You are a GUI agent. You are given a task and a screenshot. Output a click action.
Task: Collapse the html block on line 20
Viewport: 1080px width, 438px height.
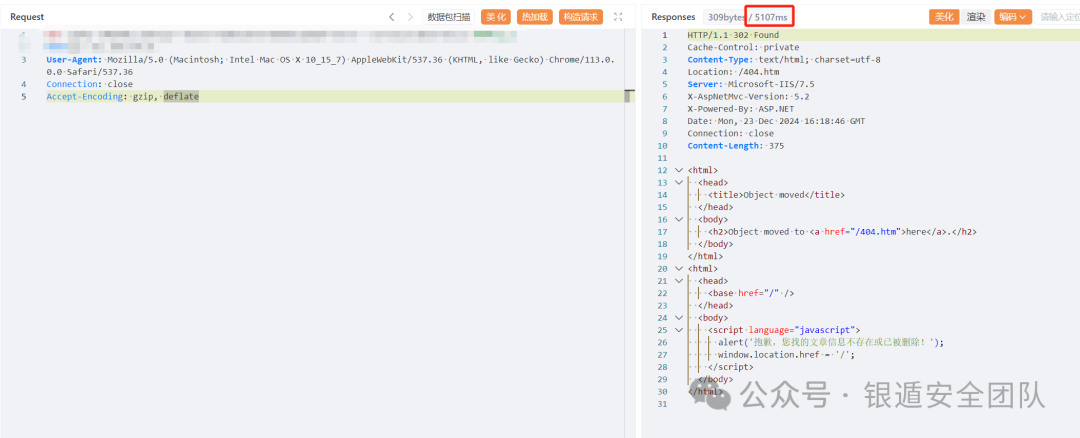tap(679, 269)
